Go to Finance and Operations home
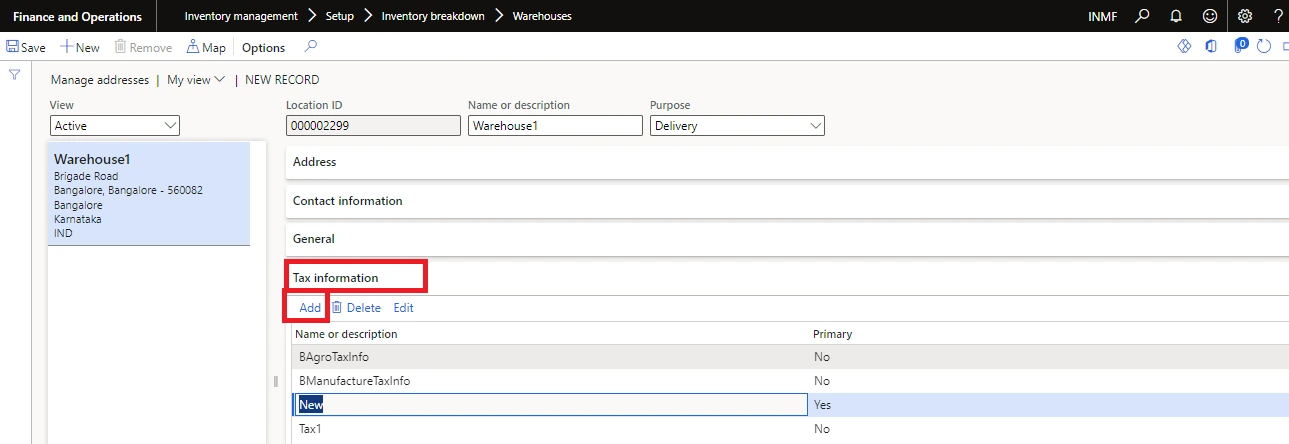The width and height of the screenshot is (1289, 444). tap(77, 16)
